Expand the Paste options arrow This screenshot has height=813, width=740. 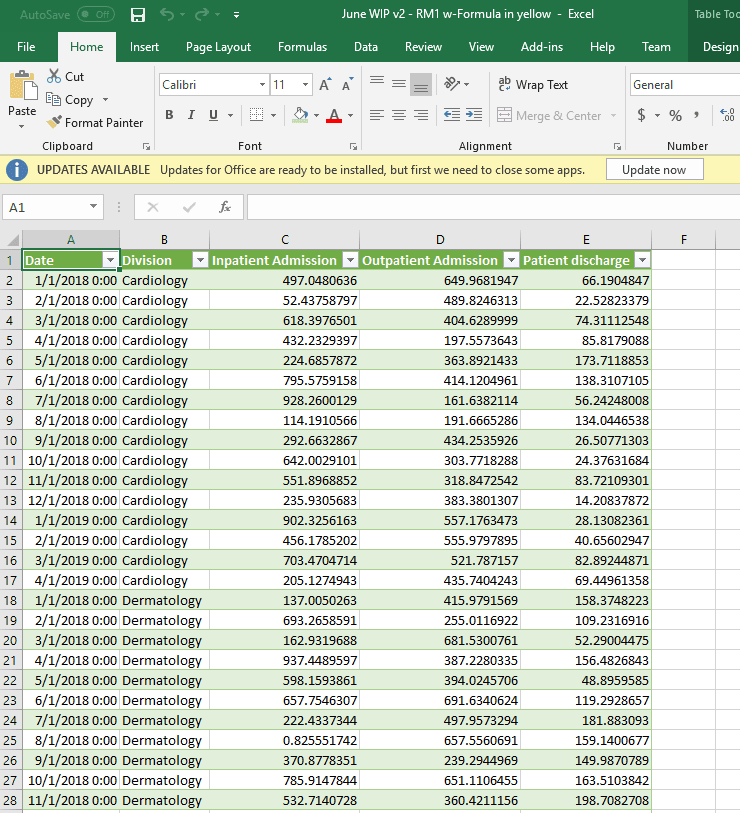(21, 127)
